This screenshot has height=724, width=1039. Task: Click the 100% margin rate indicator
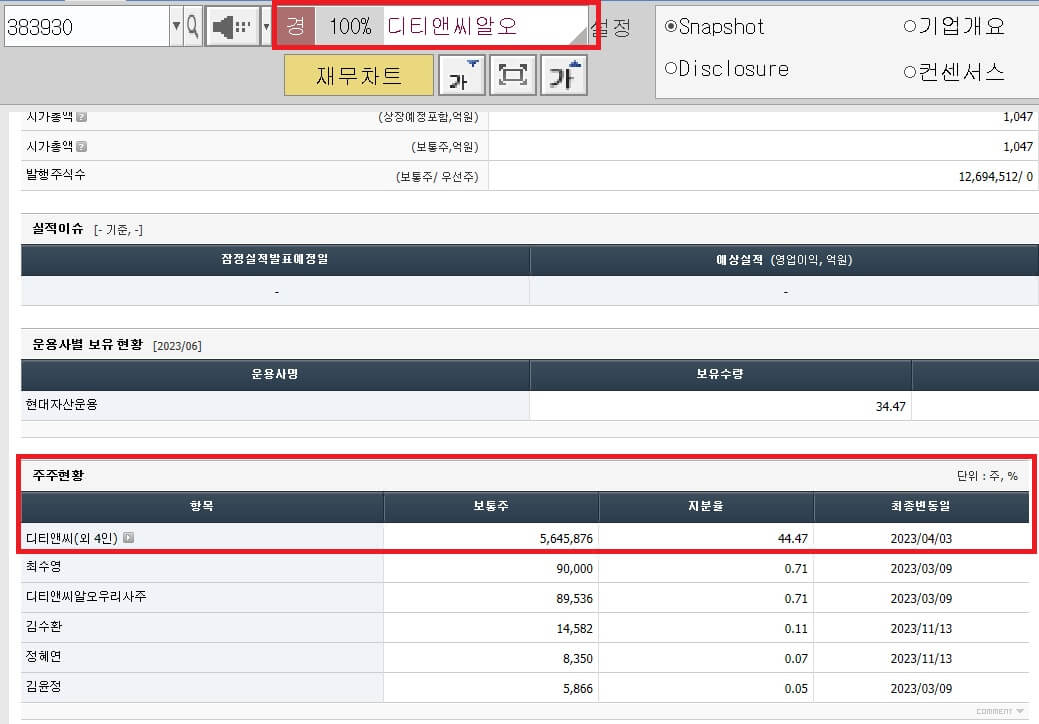click(x=350, y=26)
